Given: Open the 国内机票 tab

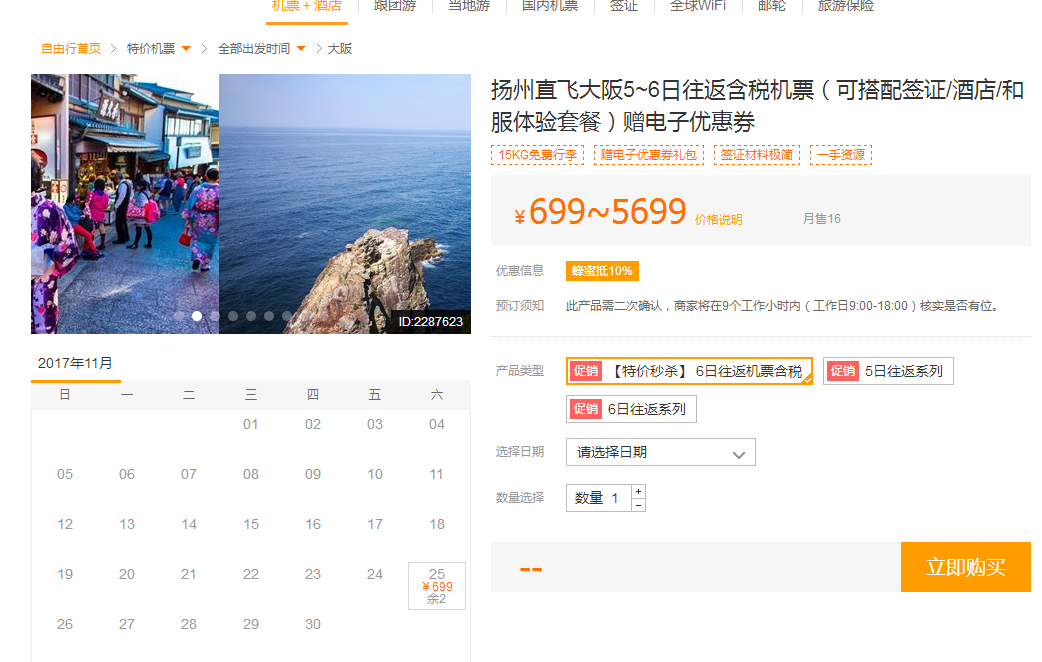Looking at the screenshot, I should click(x=550, y=6).
